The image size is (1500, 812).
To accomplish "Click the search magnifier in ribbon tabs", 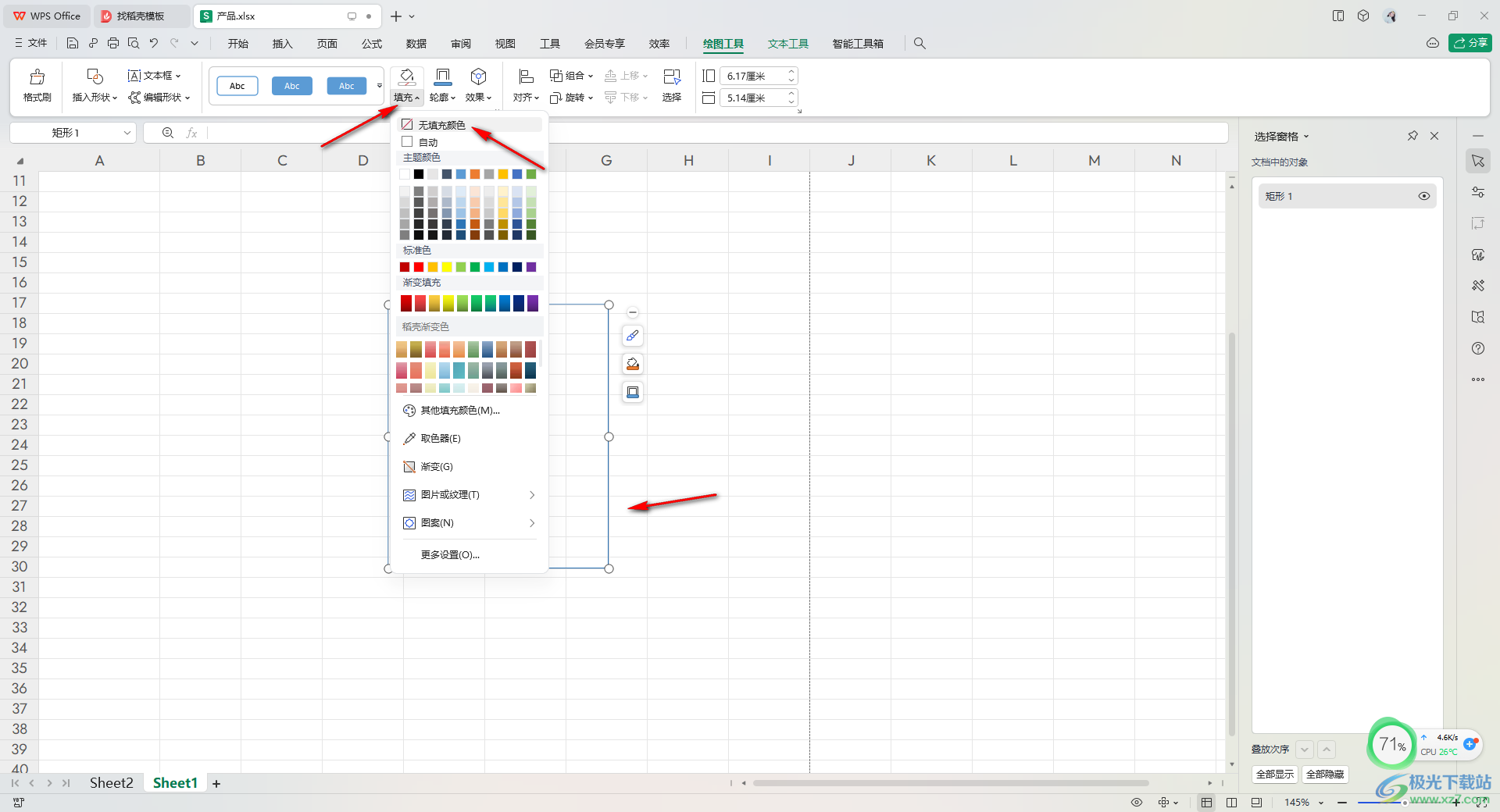I will (920, 44).
